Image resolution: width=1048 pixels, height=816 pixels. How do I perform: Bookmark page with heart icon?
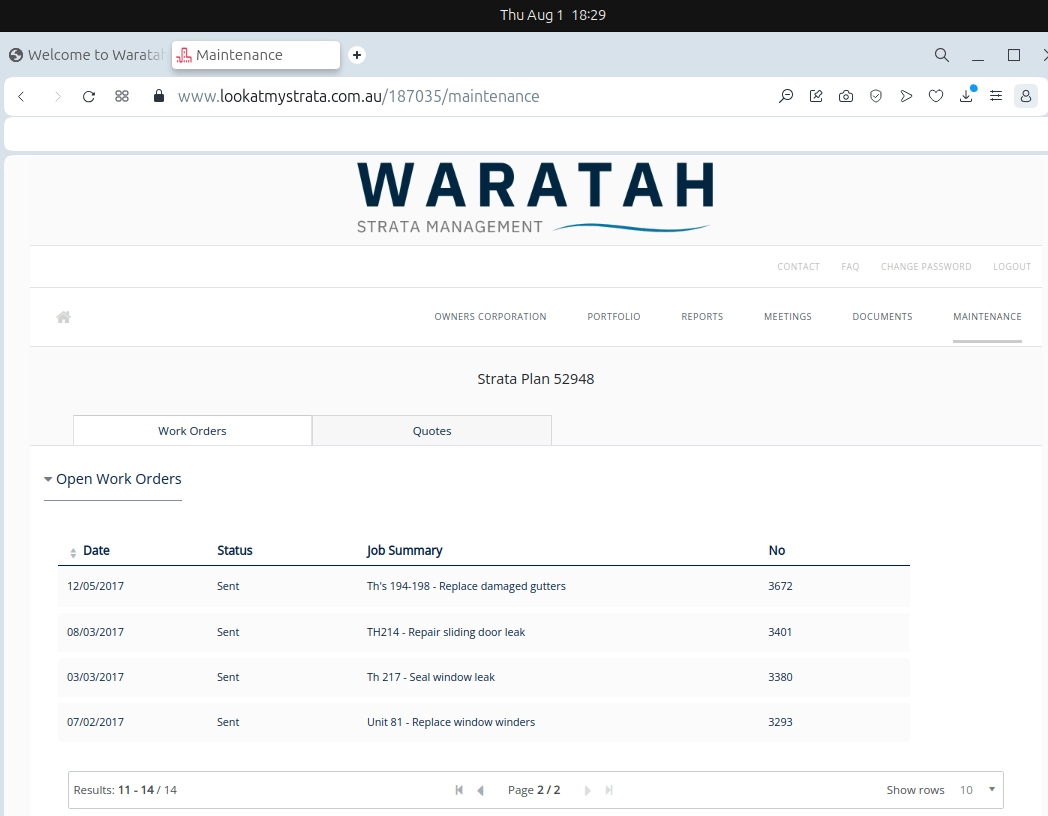tap(936, 96)
